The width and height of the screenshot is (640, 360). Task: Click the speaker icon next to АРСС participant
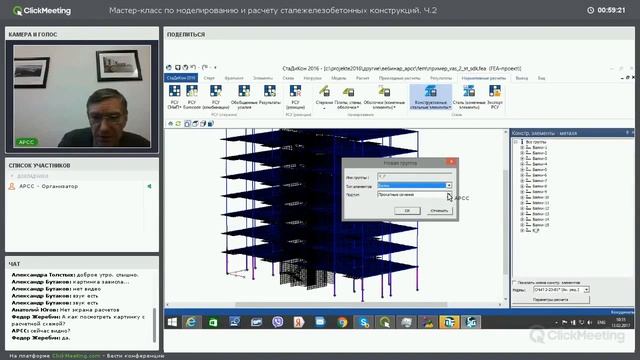pyautogui.click(x=149, y=186)
